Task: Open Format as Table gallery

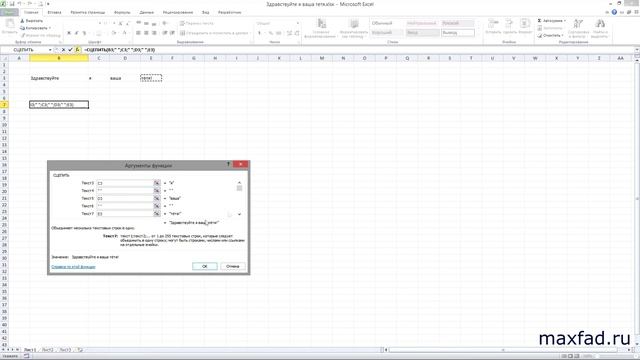Action: pos(353,28)
